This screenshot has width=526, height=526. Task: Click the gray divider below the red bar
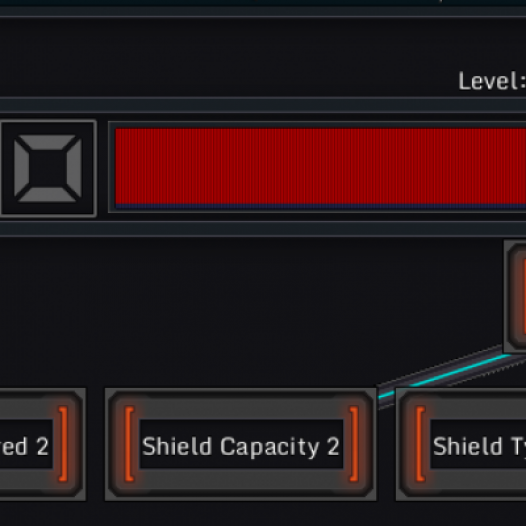pos(263,229)
